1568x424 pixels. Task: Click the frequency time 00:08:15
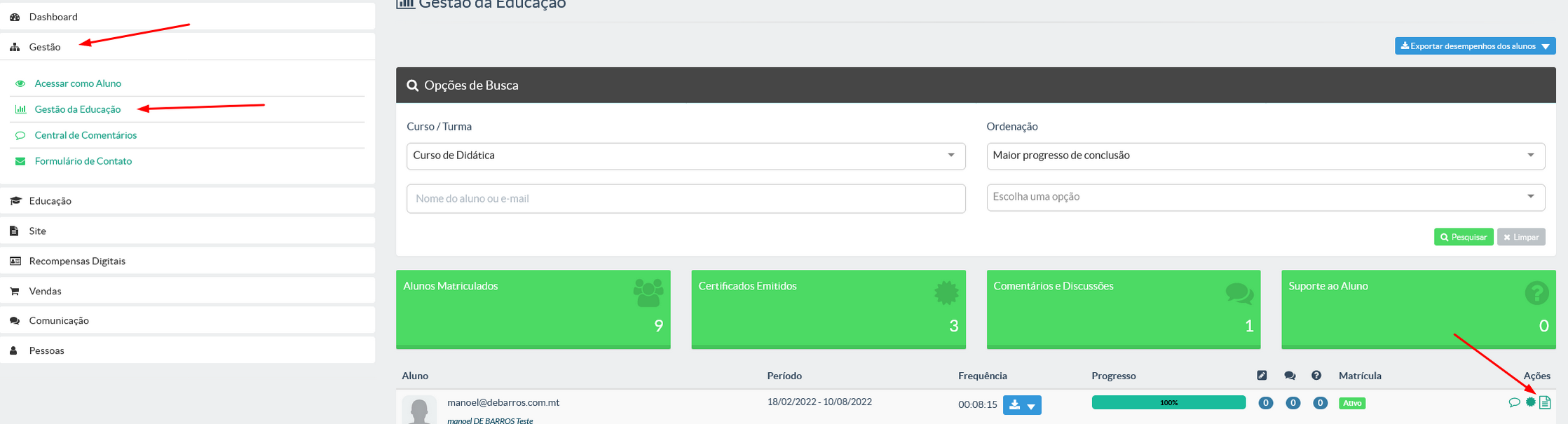[977, 404]
